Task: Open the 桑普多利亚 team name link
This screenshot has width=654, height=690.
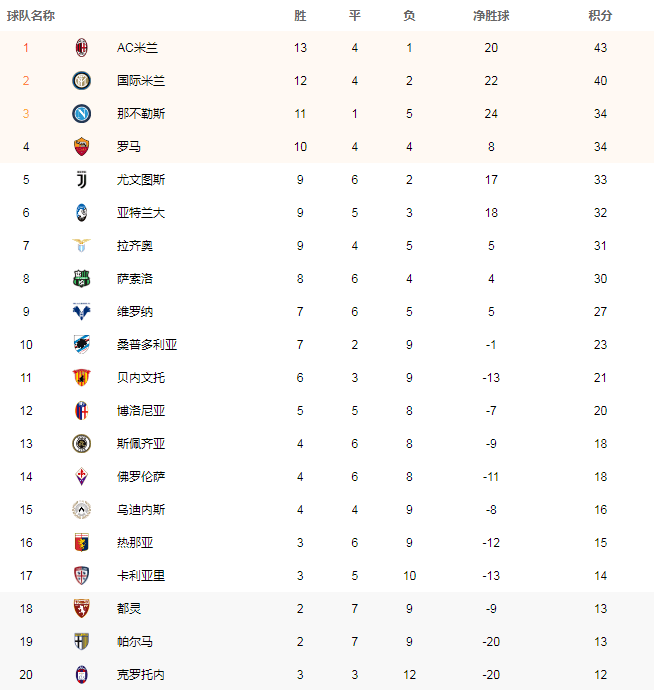Action: pyautogui.click(x=147, y=345)
